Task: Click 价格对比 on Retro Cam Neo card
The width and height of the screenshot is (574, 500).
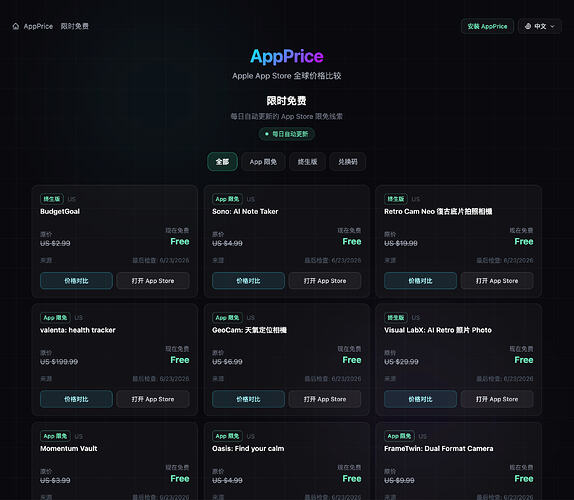Action: click(x=420, y=281)
